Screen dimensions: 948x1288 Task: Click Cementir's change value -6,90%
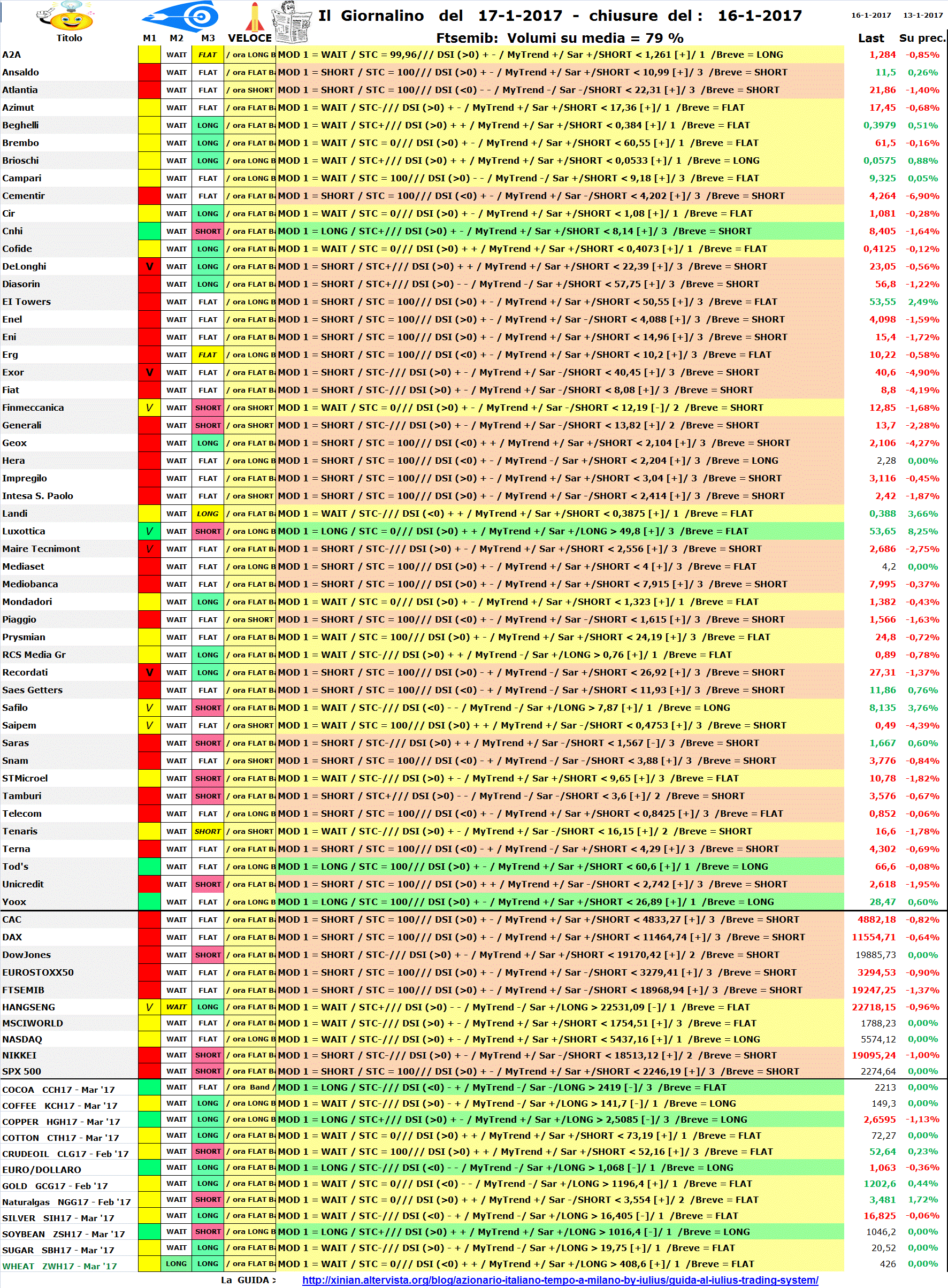[x=923, y=196]
